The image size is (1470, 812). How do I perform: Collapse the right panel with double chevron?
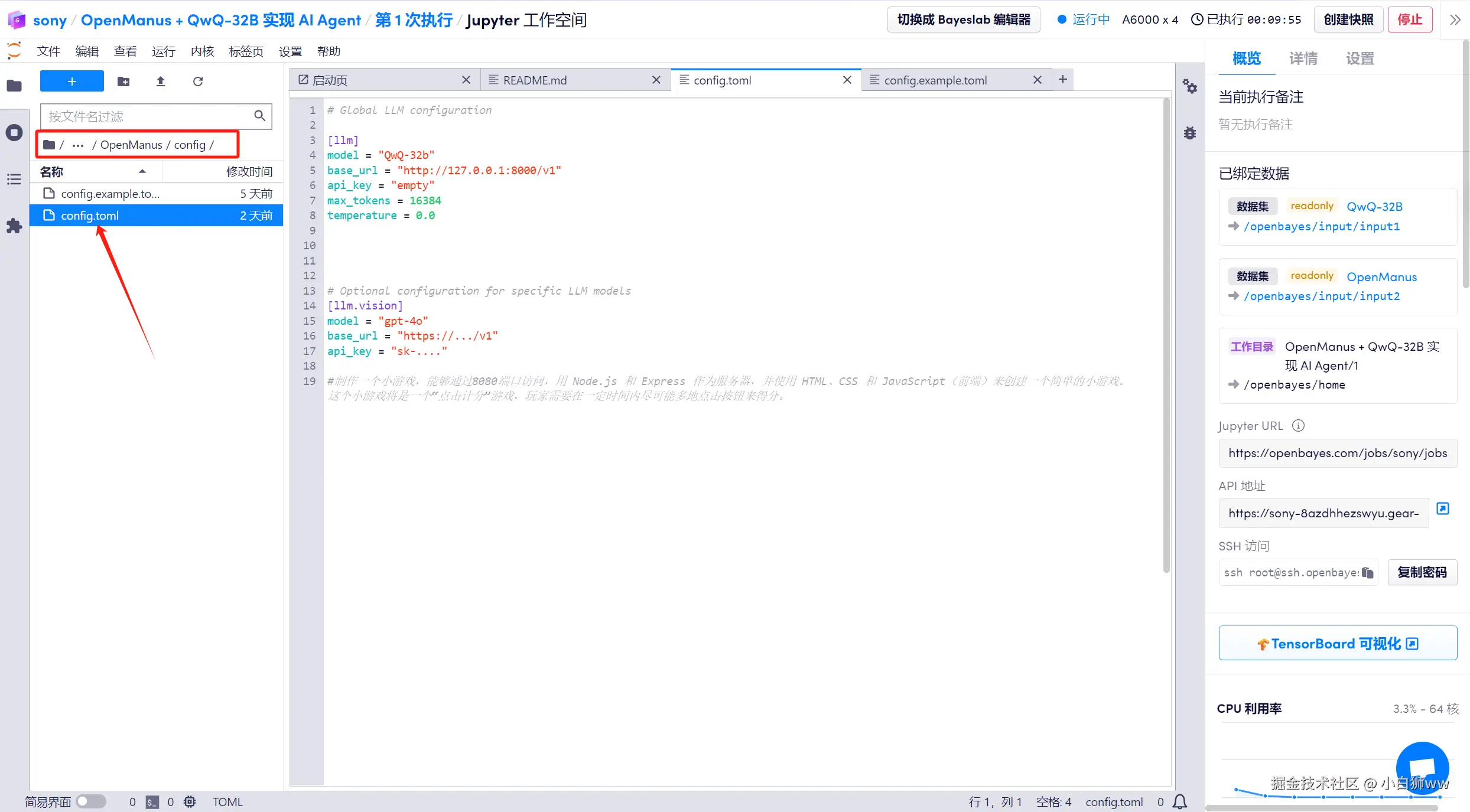click(1455, 19)
